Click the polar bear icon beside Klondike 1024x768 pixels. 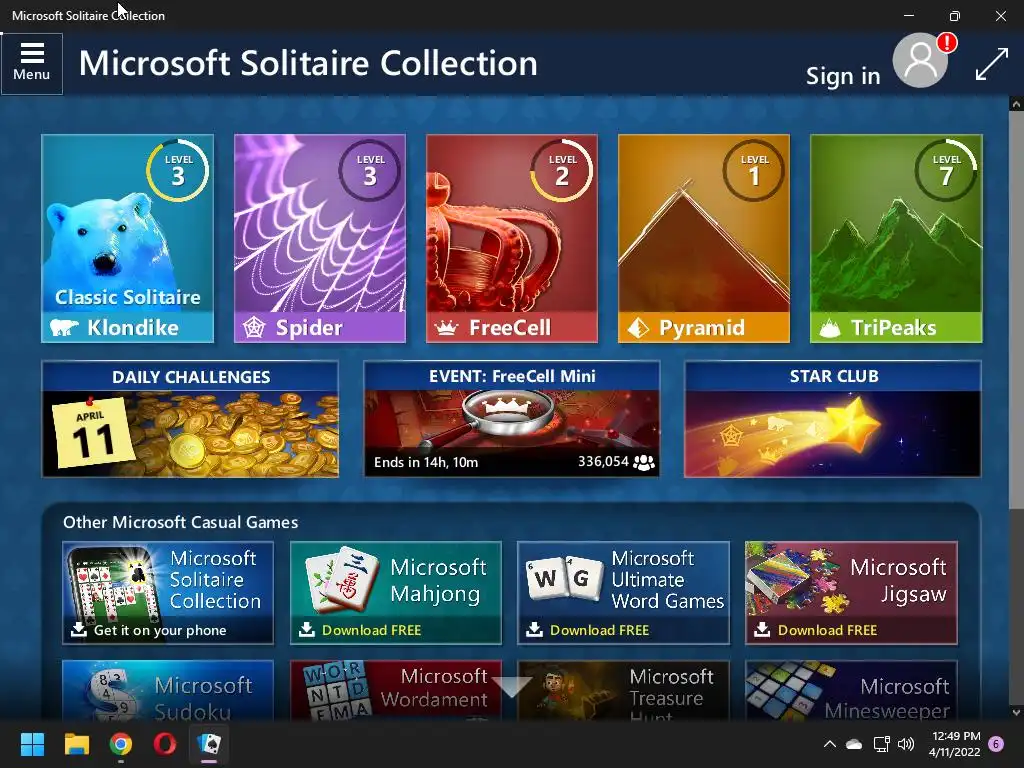64,327
